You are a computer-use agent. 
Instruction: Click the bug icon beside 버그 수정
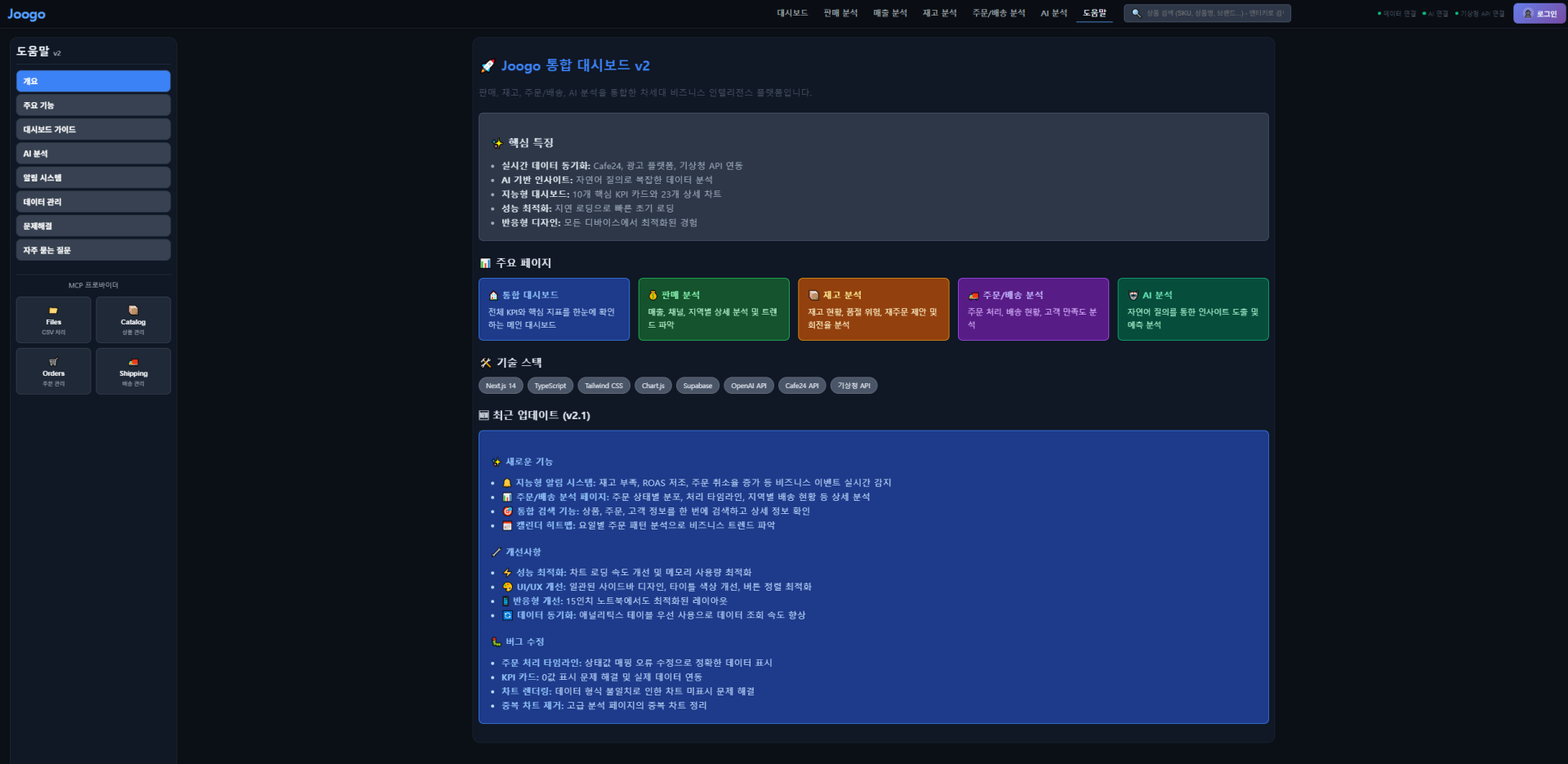point(497,642)
